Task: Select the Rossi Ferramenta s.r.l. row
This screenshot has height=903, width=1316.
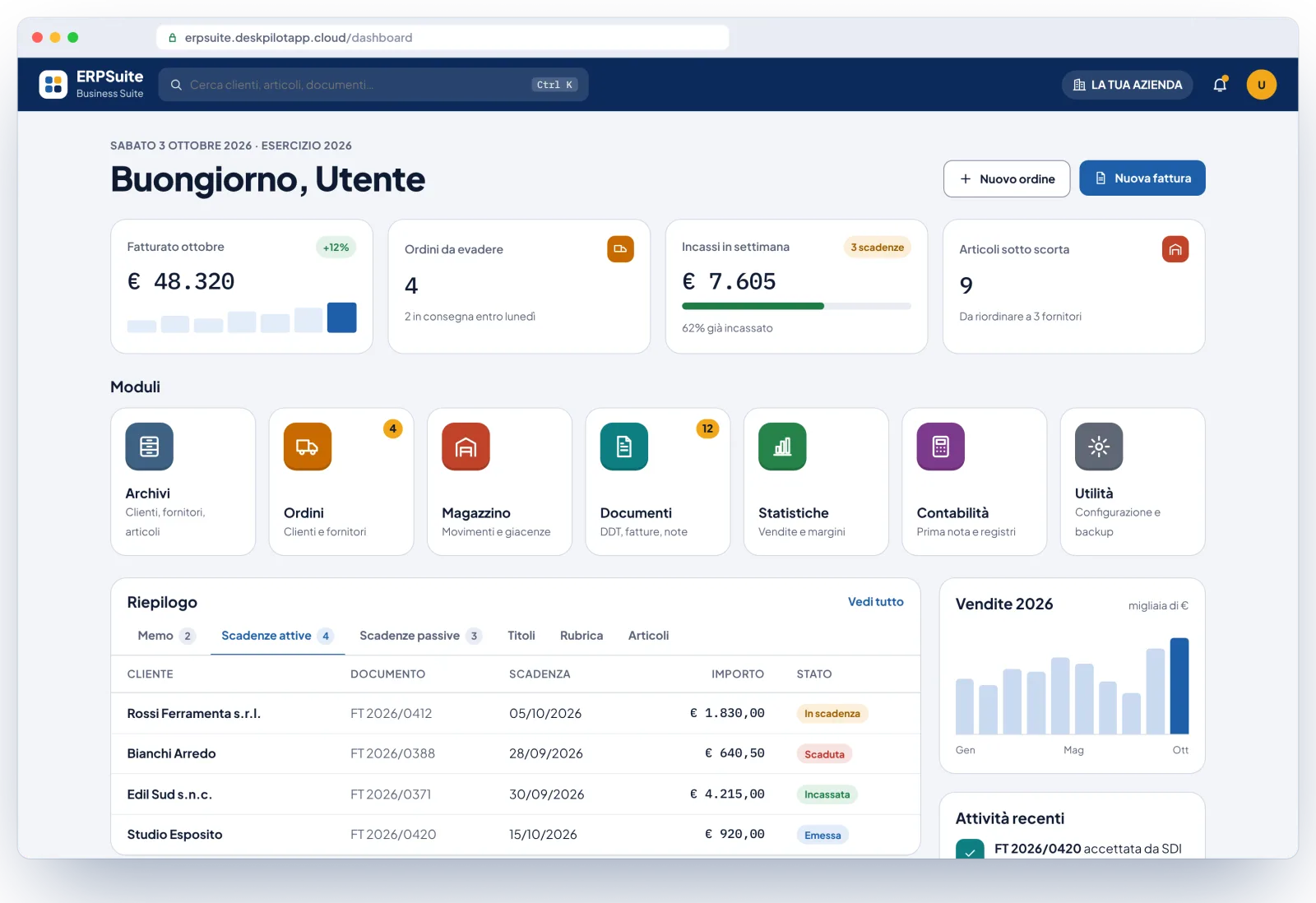Action: click(516, 714)
